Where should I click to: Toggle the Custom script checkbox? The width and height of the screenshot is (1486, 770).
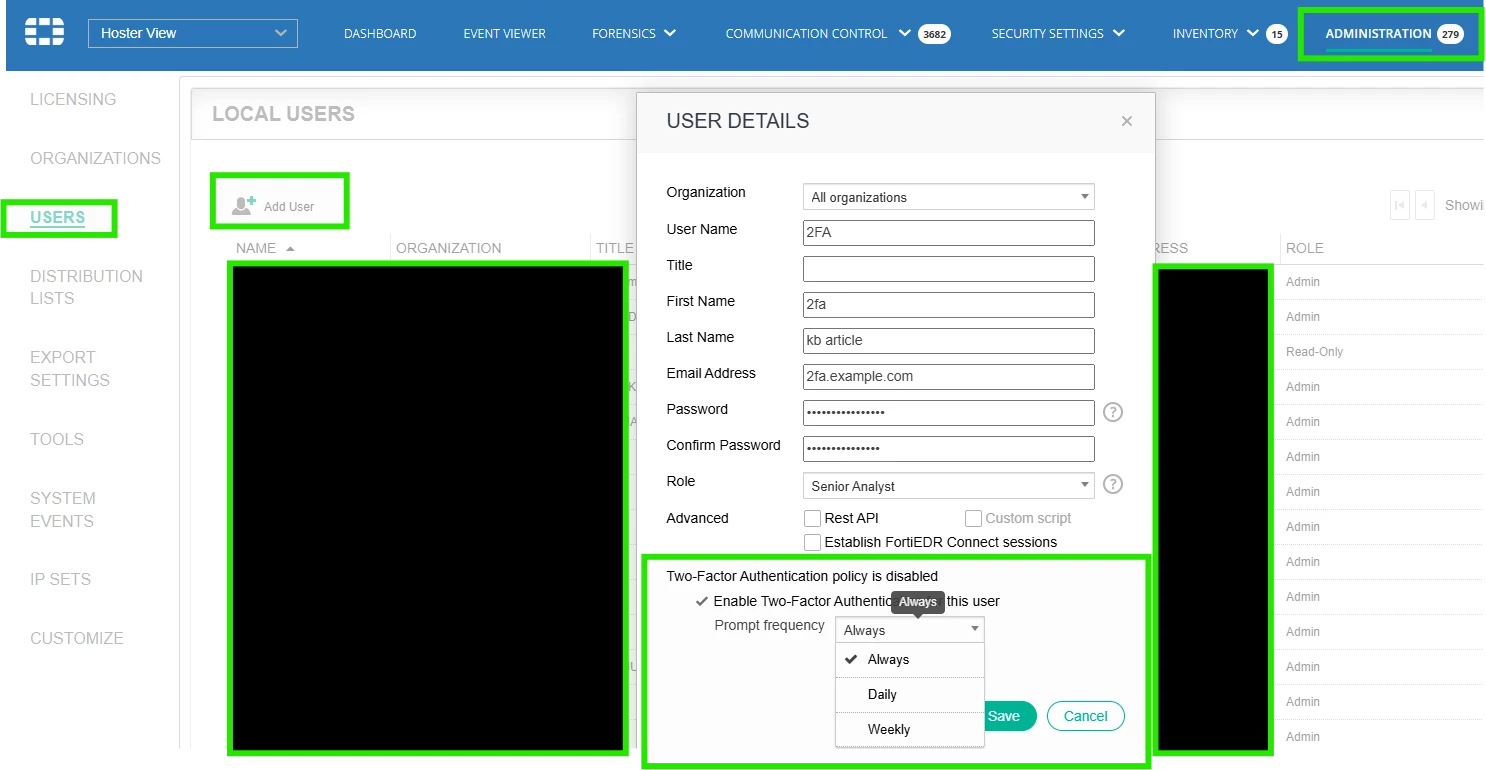click(x=973, y=518)
